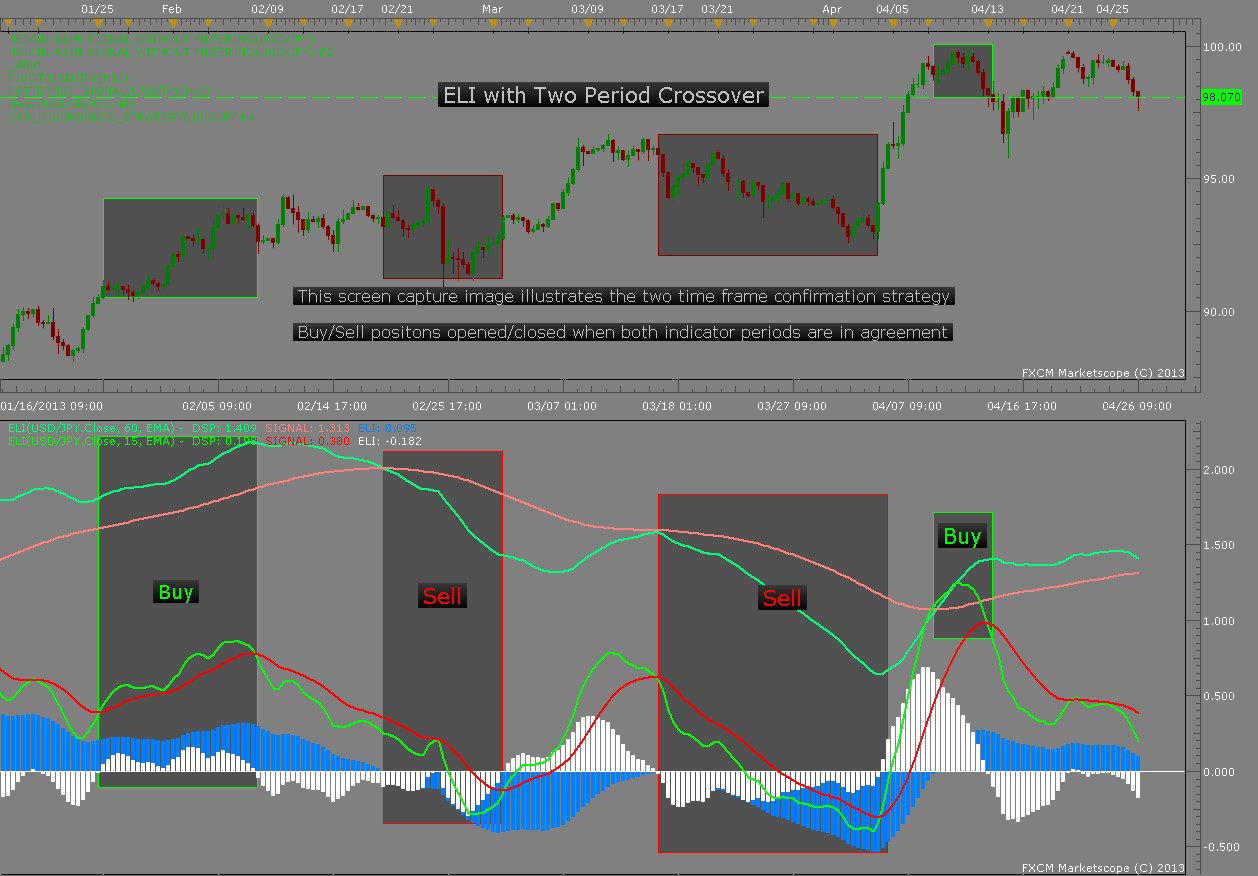Select the 2.000 indicator axis value
Screen dimensions: 1258x876
(x=1220, y=469)
